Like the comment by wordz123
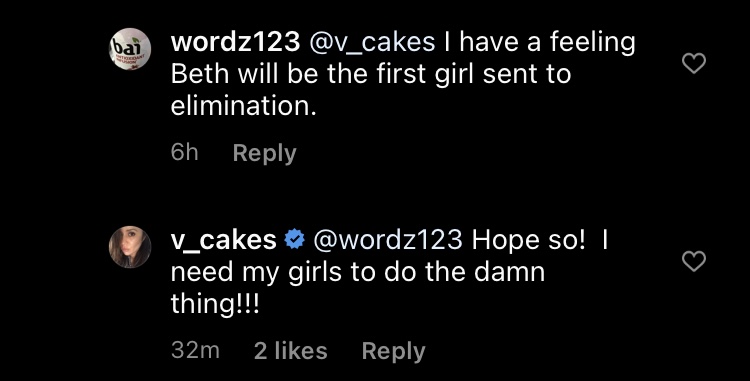Screen dimensions: 750x381 pos(694,63)
